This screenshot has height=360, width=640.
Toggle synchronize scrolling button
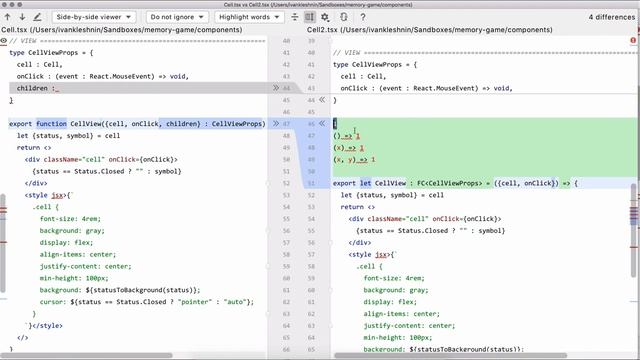[x=310, y=17]
